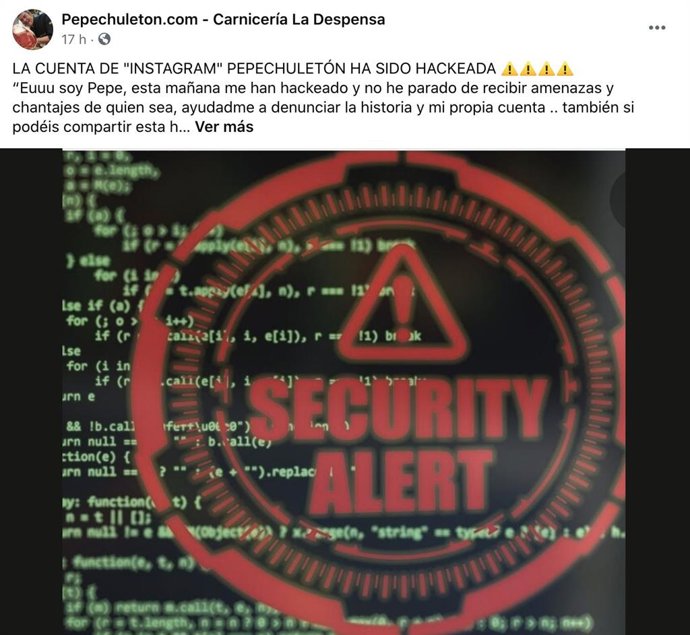Image resolution: width=690 pixels, height=635 pixels.
Task: Open the post via the 17 h timestamp
Action: (x=74, y=40)
